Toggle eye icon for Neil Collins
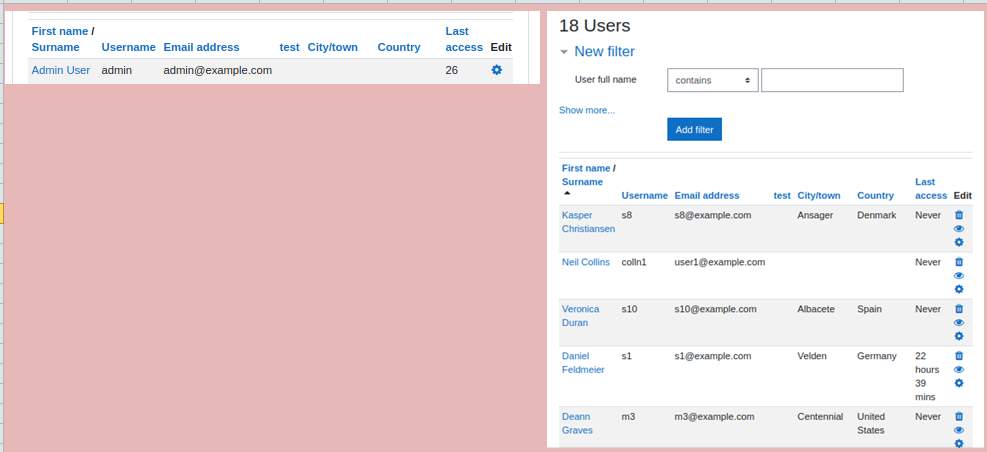 (x=959, y=276)
